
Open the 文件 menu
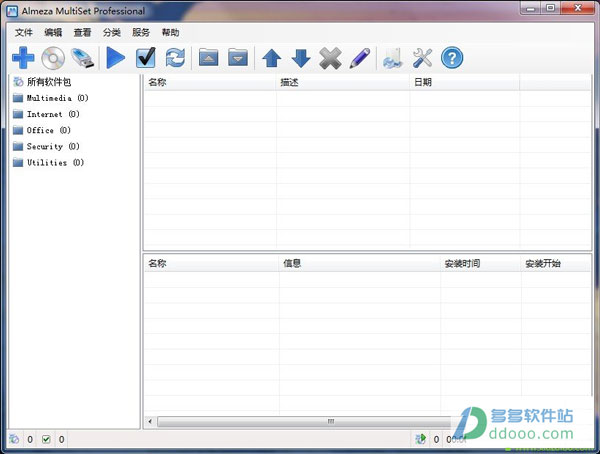pos(24,33)
